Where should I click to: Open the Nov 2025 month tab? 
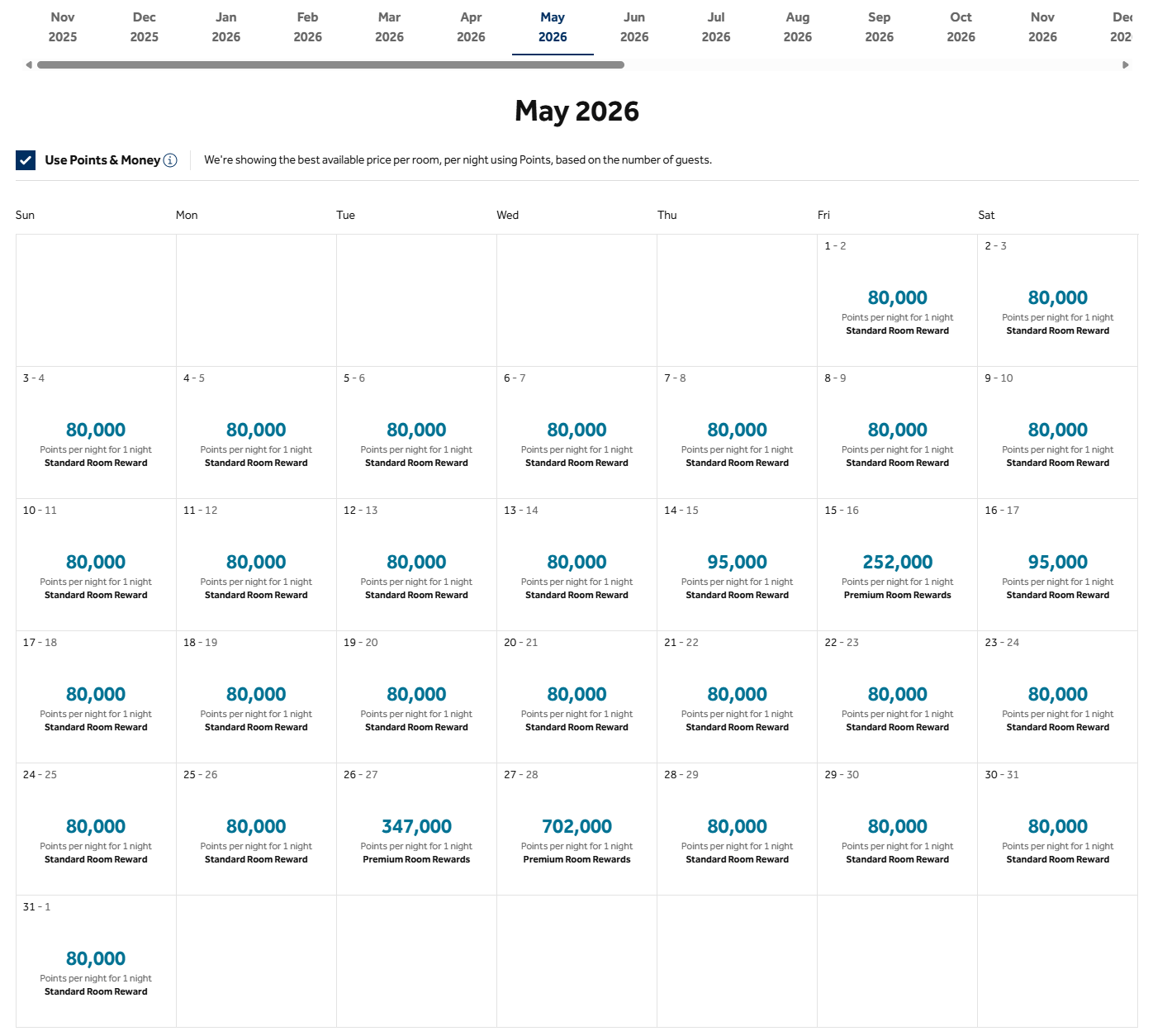tap(63, 26)
